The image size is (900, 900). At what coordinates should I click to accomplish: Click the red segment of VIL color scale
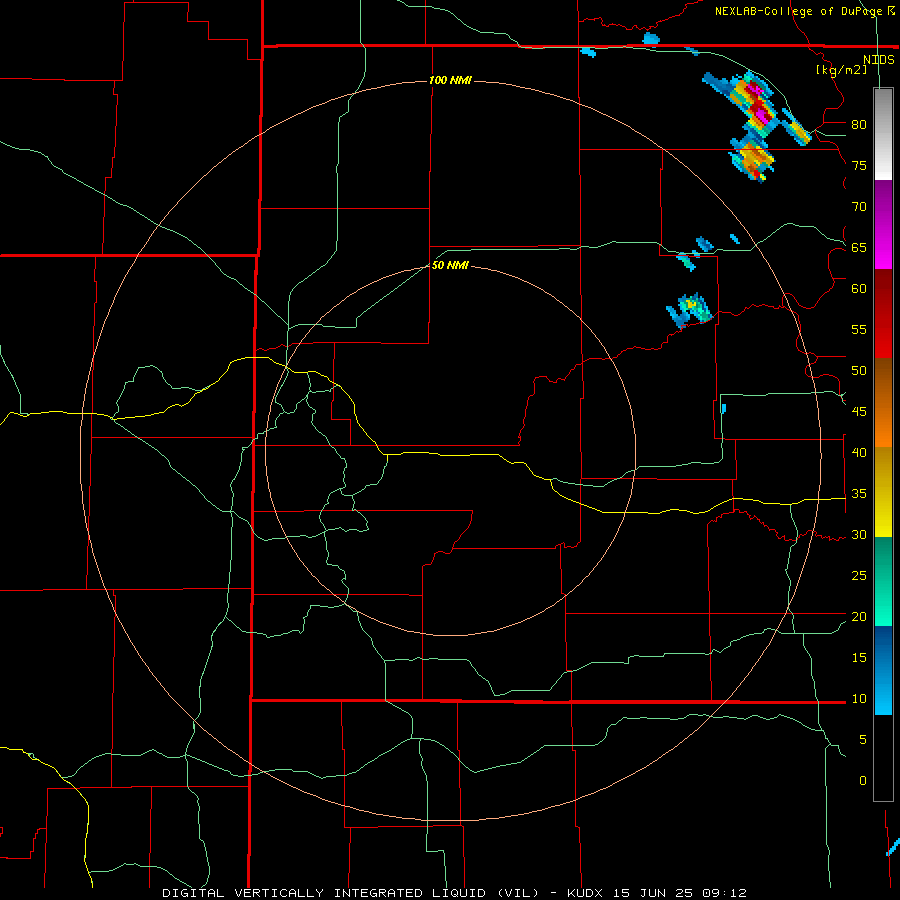883,314
